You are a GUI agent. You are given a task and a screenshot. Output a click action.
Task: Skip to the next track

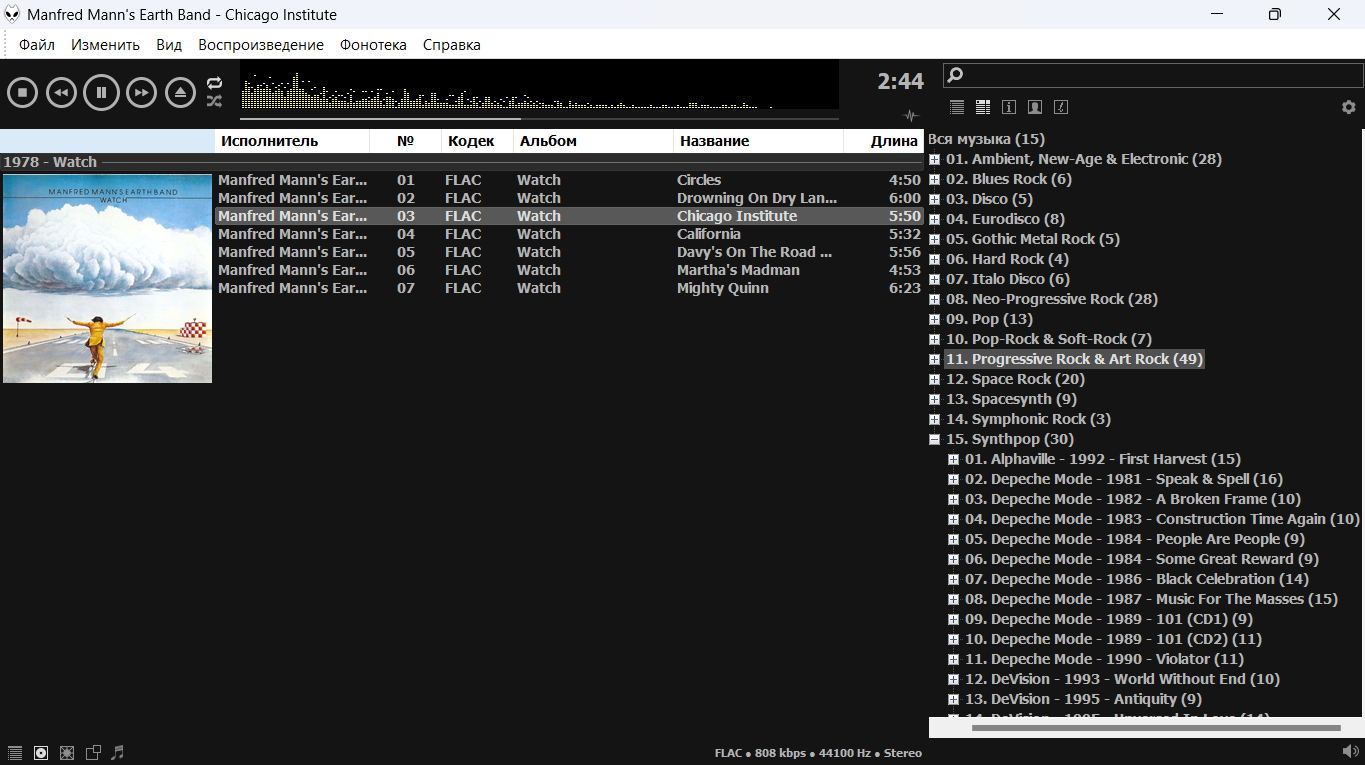coord(141,93)
